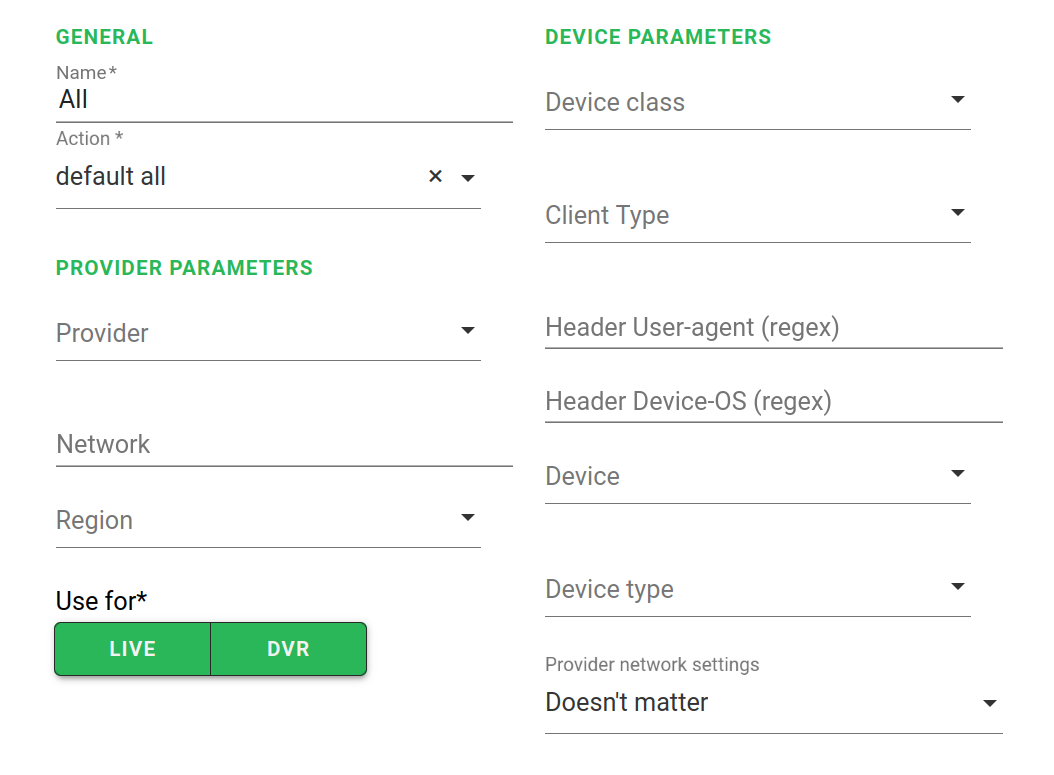Toggle the DVR use-for button
1054x775 pixels.
[x=288, y=649]
